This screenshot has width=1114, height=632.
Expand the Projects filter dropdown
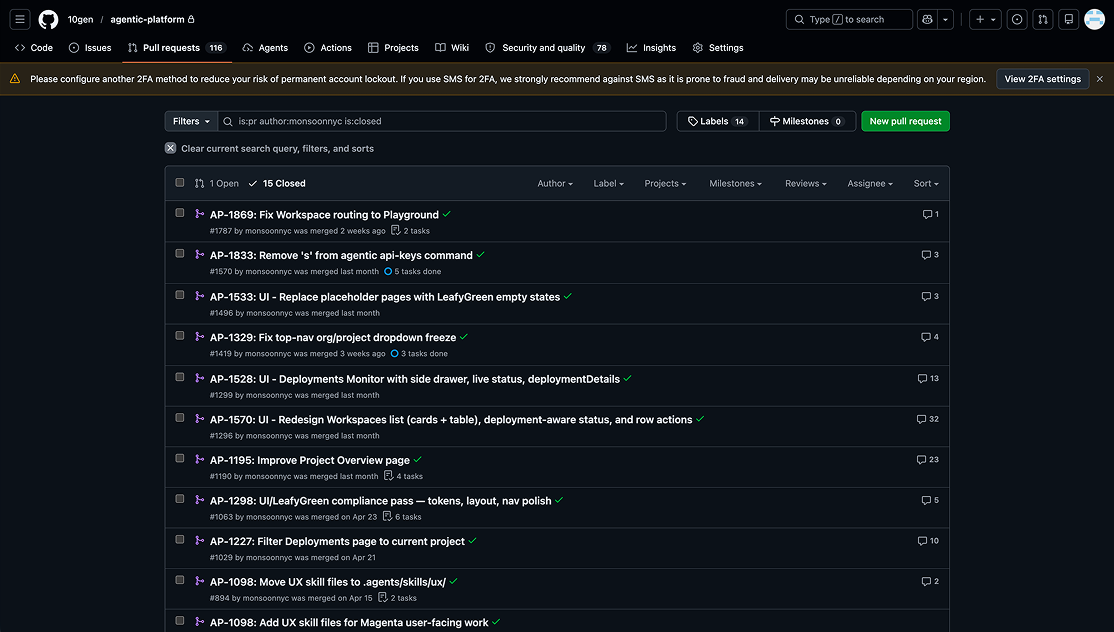point(665,183)
